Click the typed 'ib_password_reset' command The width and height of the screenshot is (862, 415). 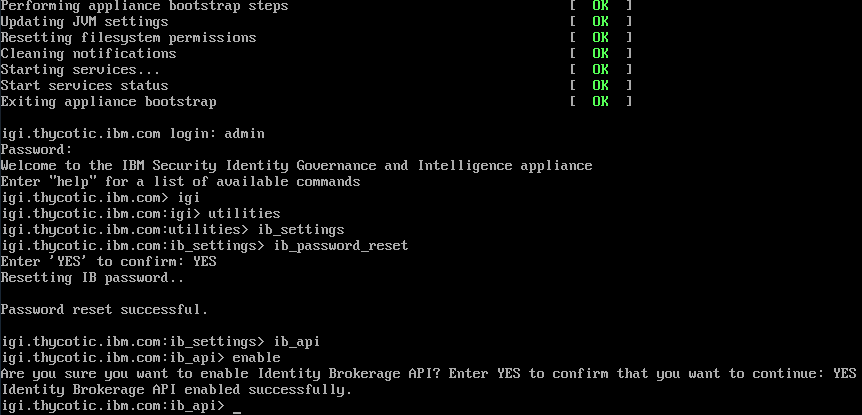pos(340,245)
